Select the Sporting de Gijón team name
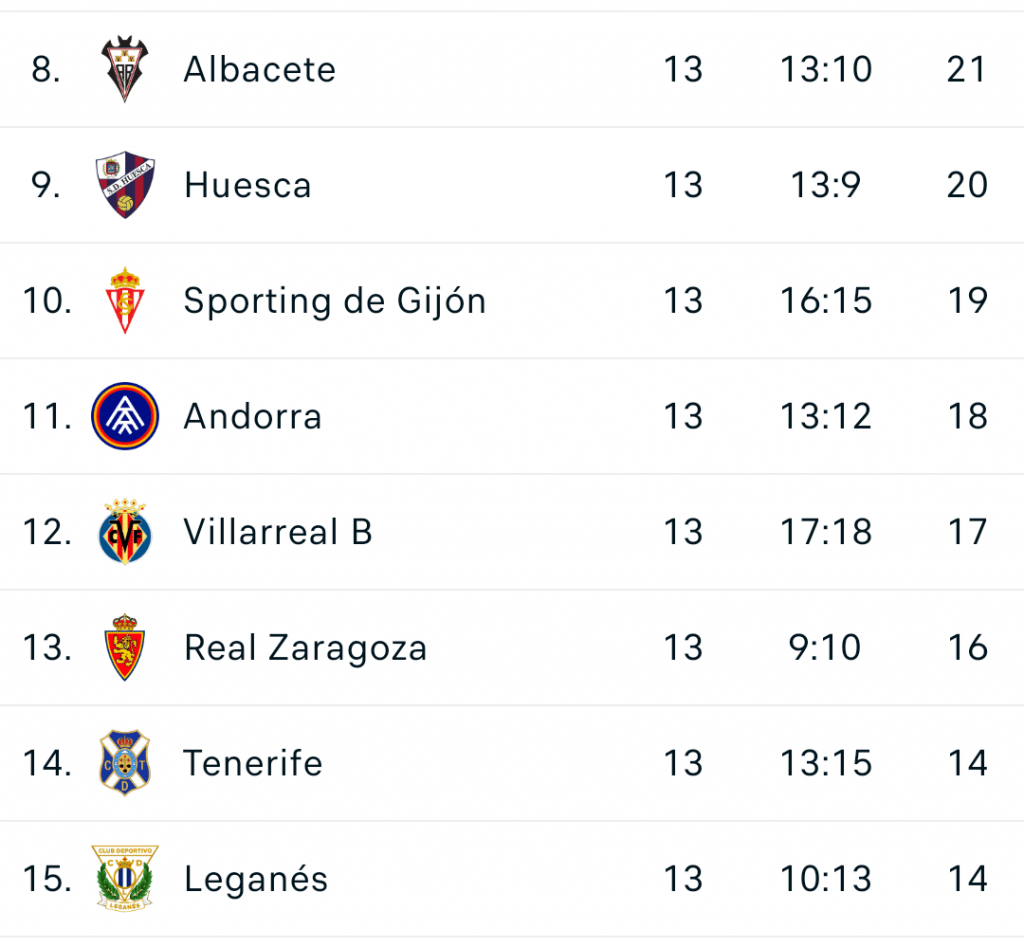 334,301
